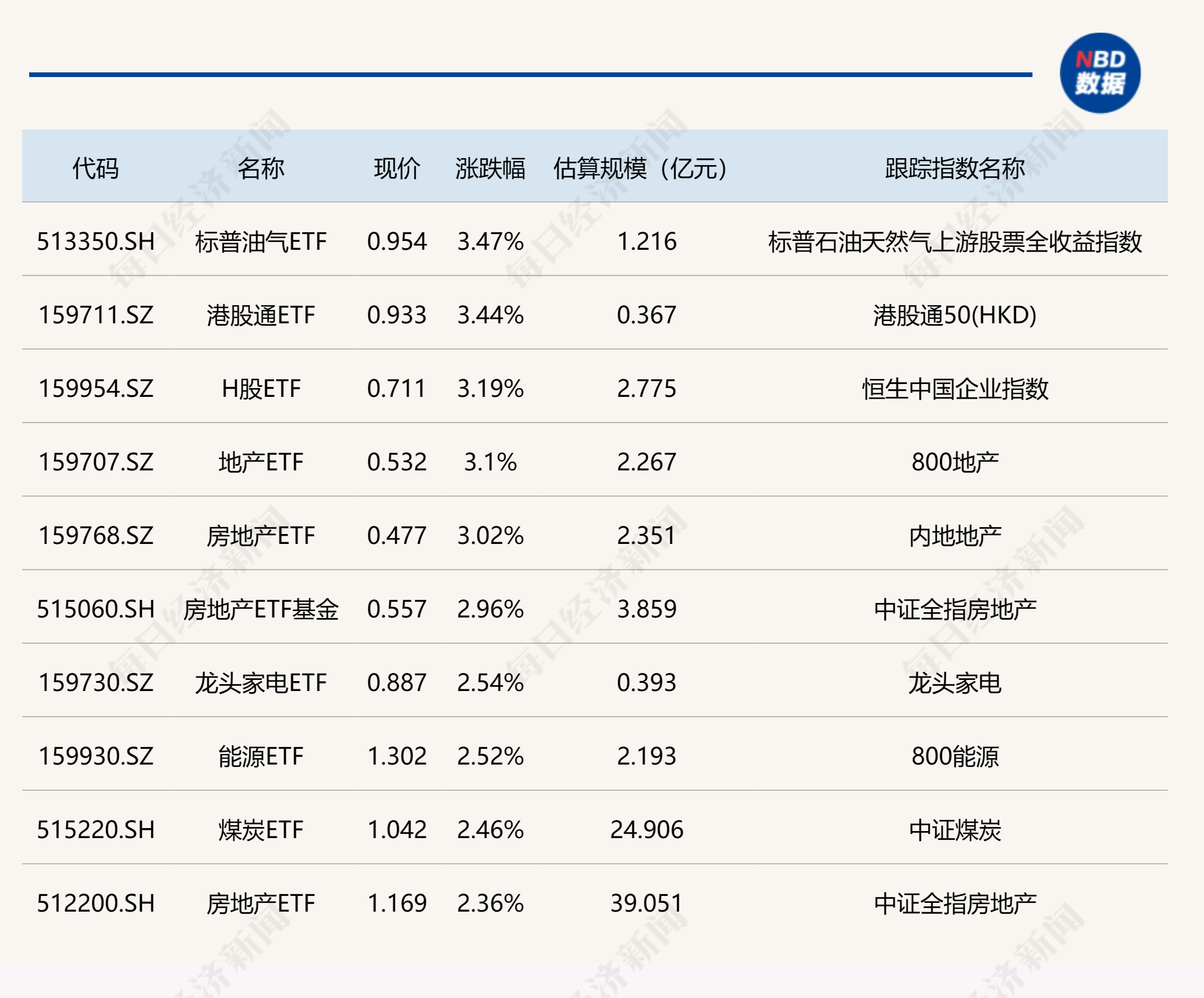Click the 2.52% change value
This screenshot has width=1204, height=998.
[490, 756]
